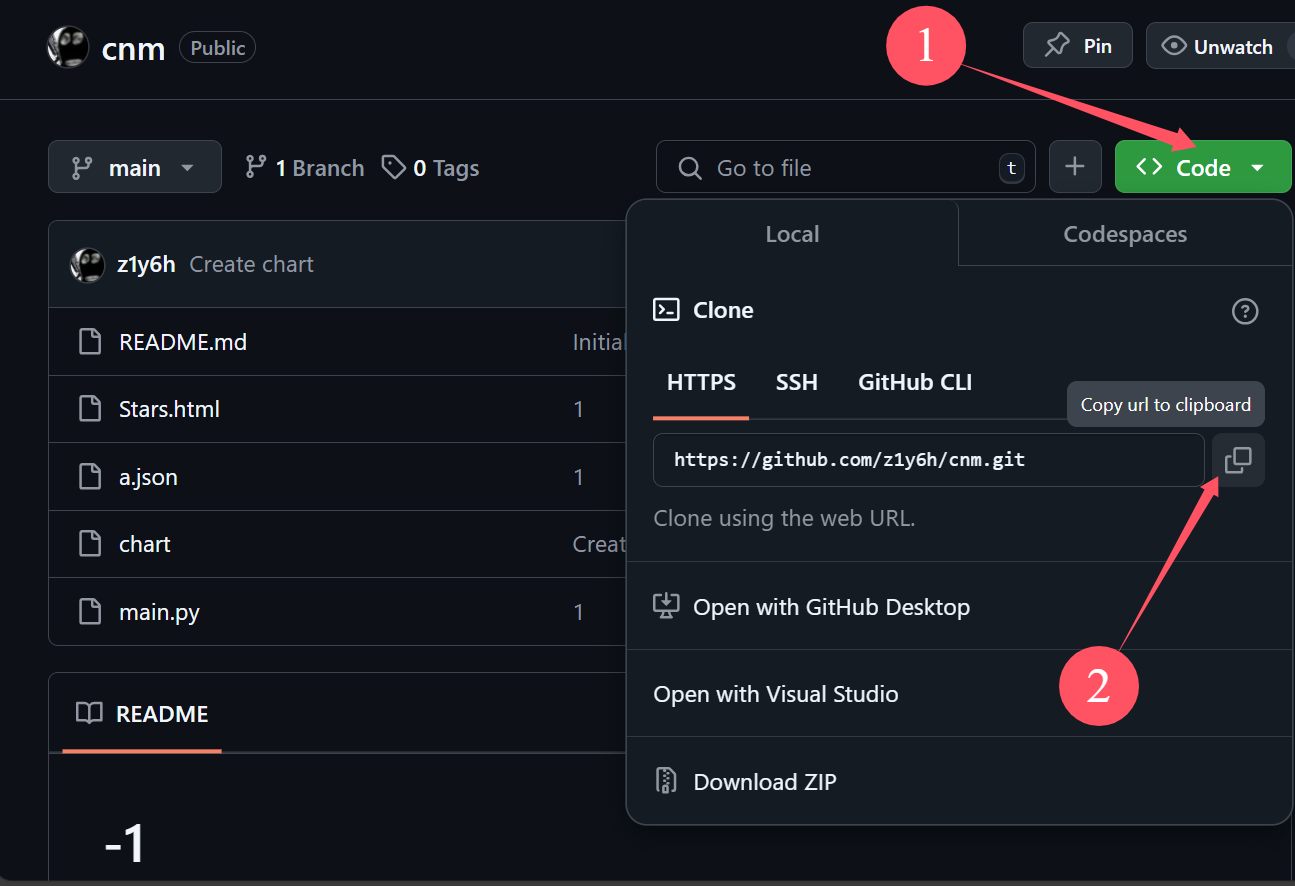This screenshot has width=1295, height=886.
Task: Click the copy URL to clipboard icon
Action: [1238, 460]
